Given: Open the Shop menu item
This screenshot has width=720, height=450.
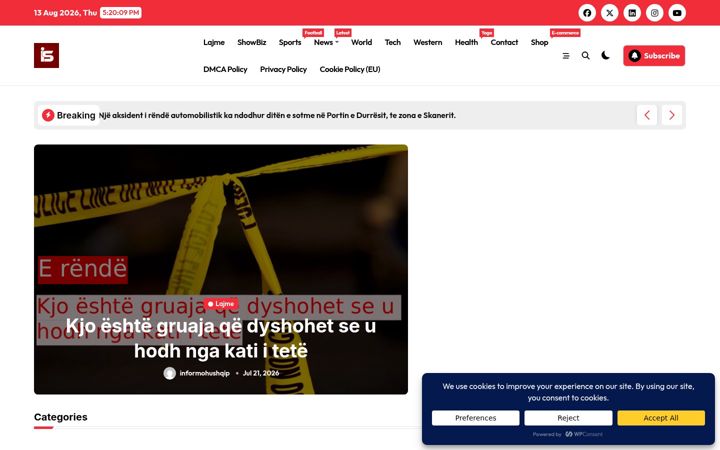Looking at the screenshot, I should (x=539, y=42).
